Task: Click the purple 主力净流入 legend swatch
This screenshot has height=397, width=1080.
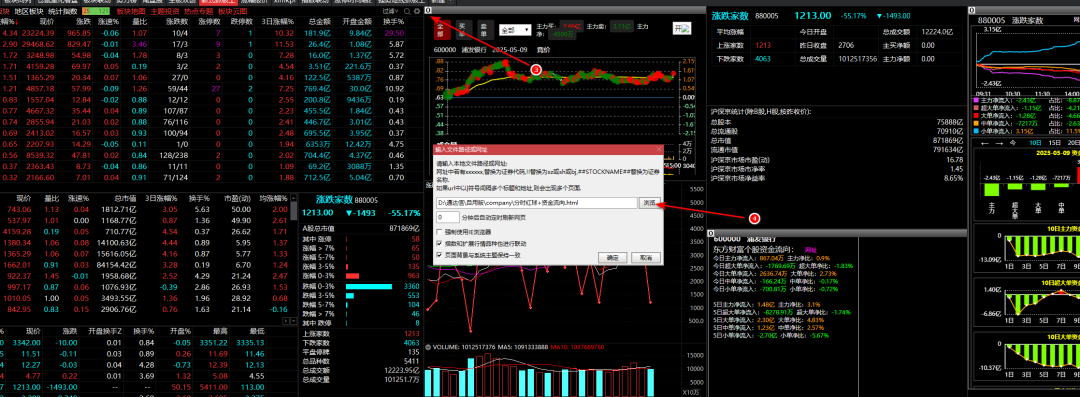Action: (975, 101)
